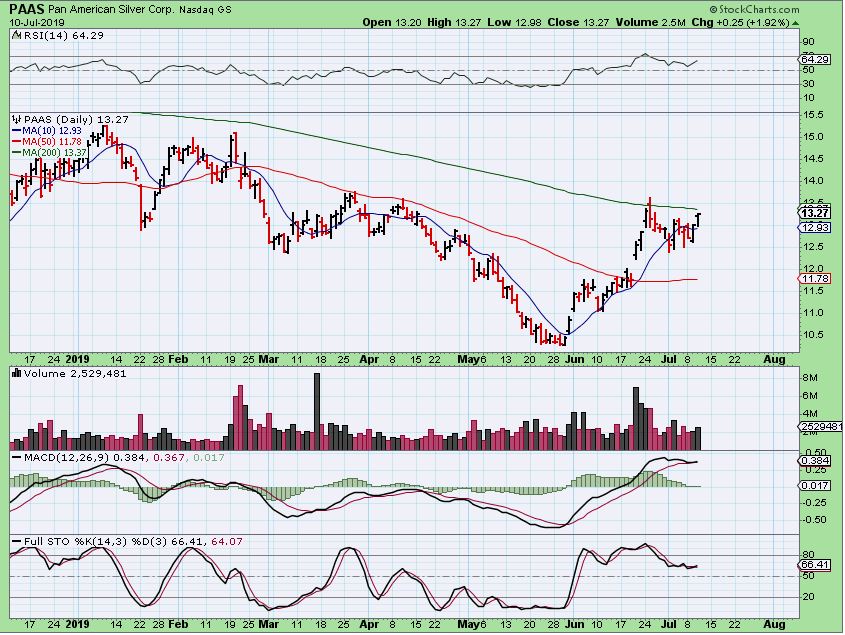Click the histogram icon beside Volume label
Image resolution: width=845 pixels, height=635 pixels.
16,373
